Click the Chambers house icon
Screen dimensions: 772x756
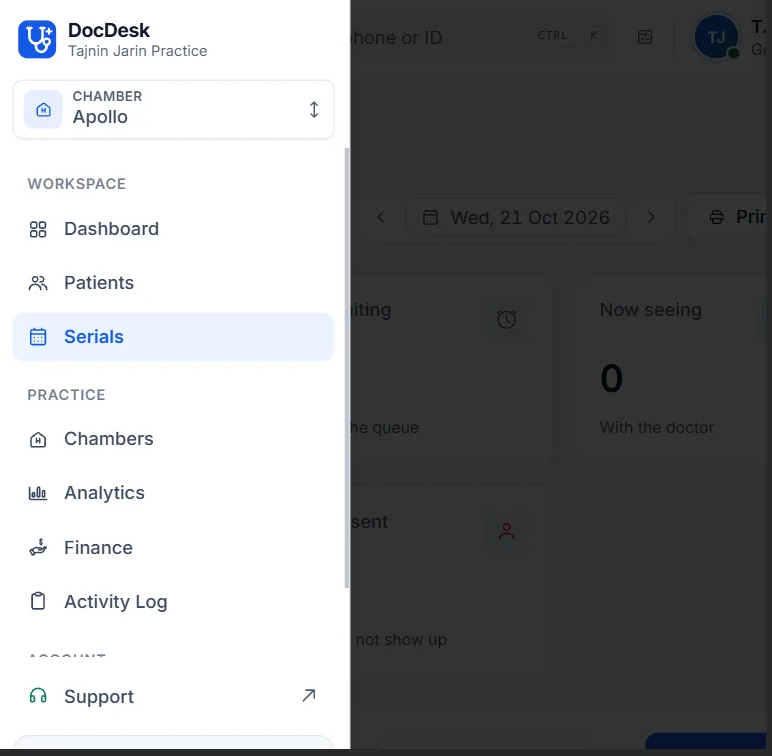pyautogui.click(x=38, y=440)
